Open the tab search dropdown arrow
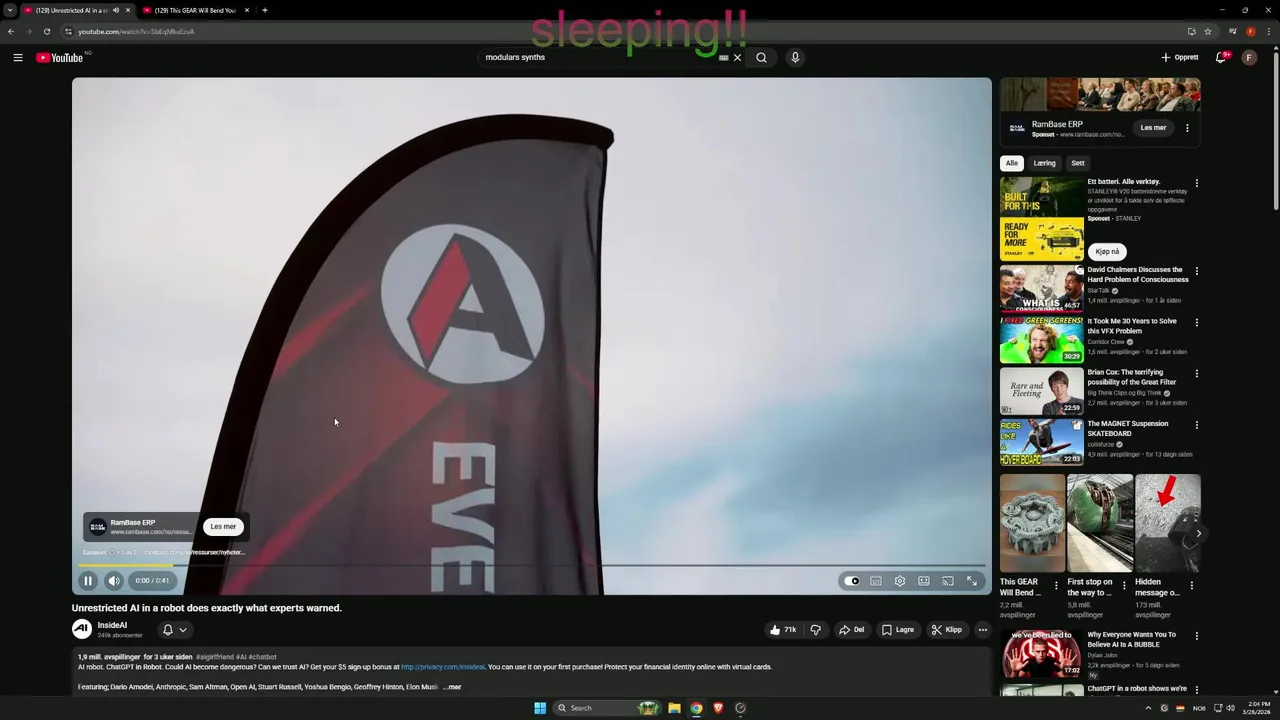Screen dimensions: 1280x720 click(10, 10)
